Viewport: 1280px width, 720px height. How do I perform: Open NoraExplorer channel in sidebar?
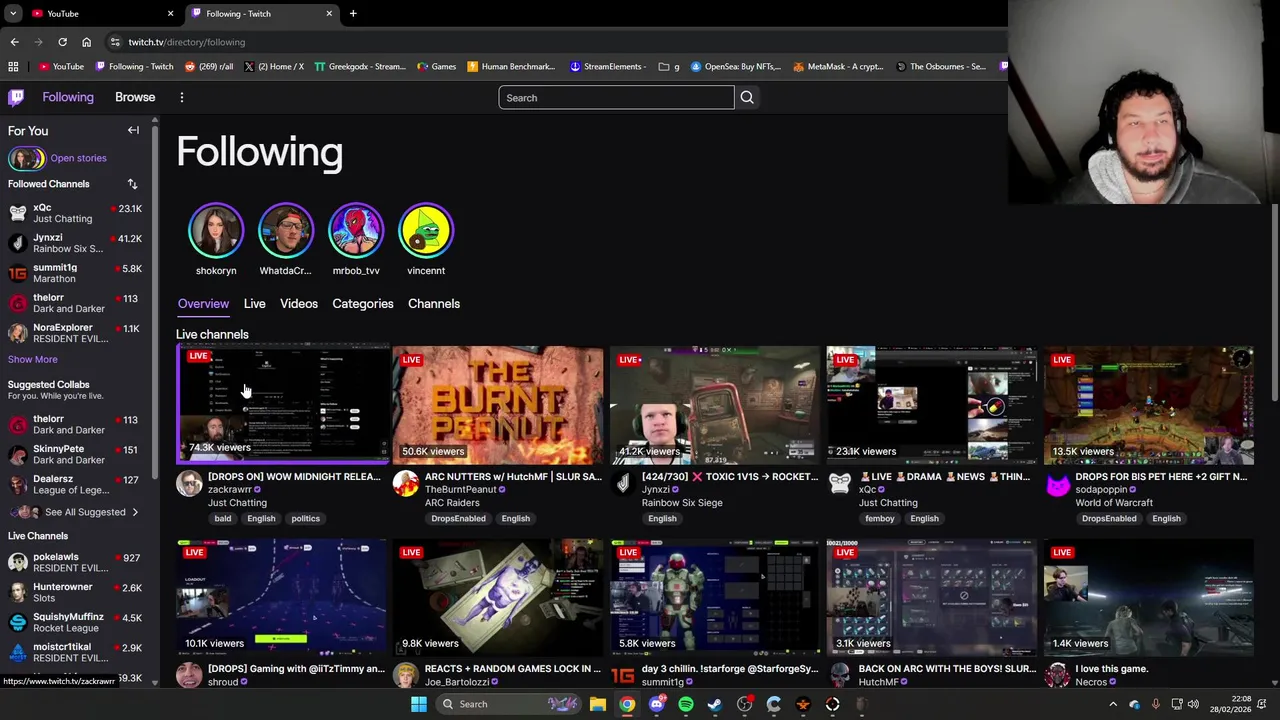click(x=75, y=333)
